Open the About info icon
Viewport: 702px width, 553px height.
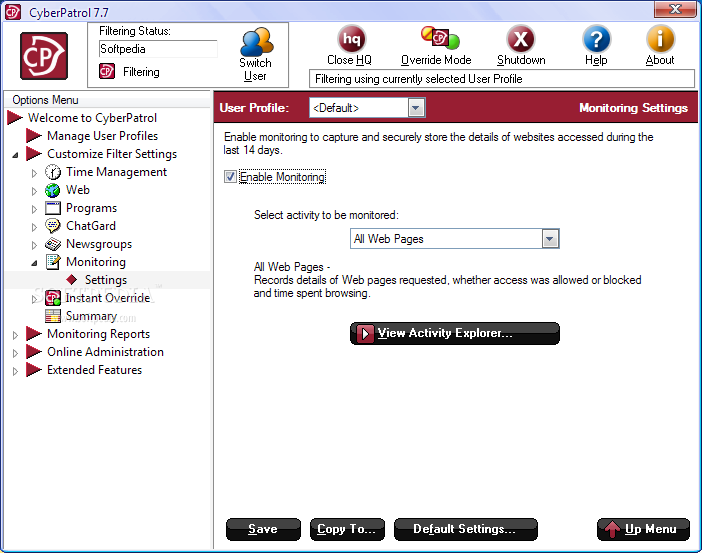(x=660, y=39)
